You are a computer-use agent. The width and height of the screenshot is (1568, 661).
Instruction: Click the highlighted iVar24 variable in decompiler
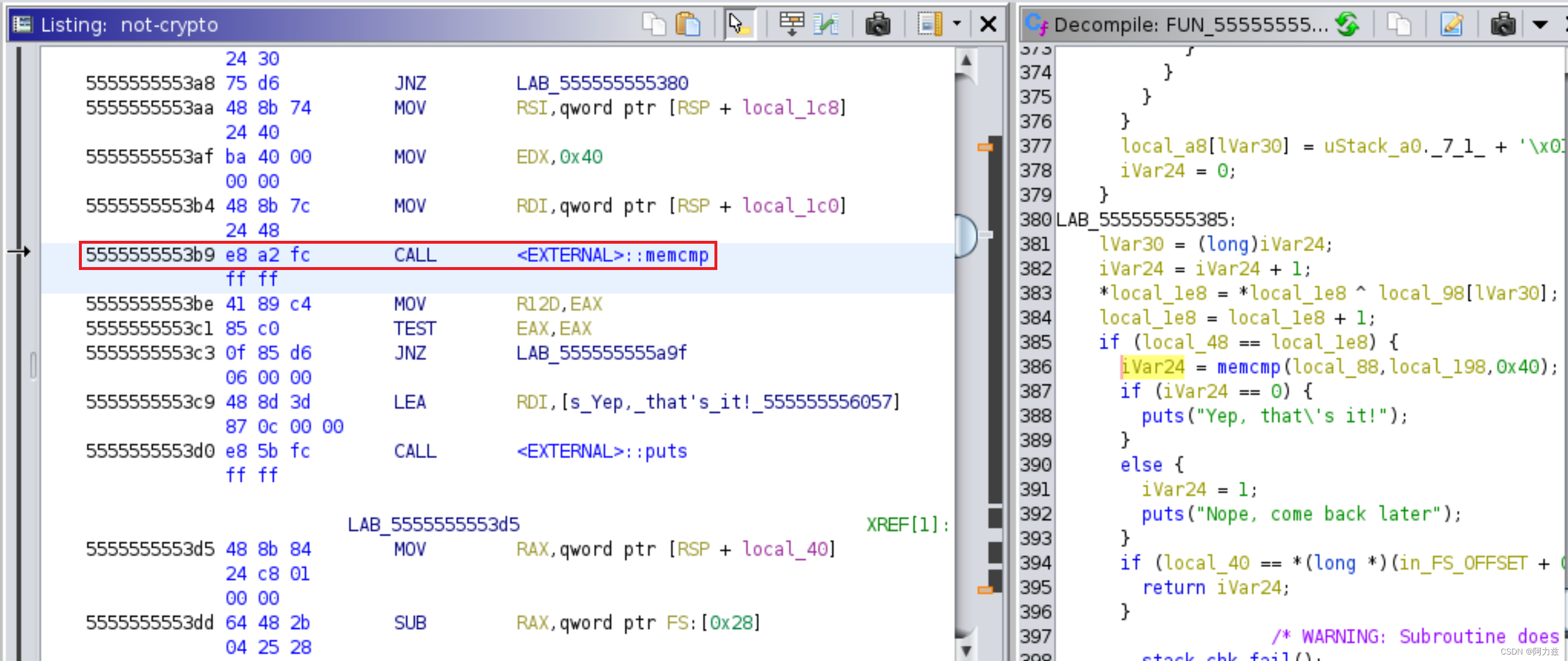[1152, 367]
